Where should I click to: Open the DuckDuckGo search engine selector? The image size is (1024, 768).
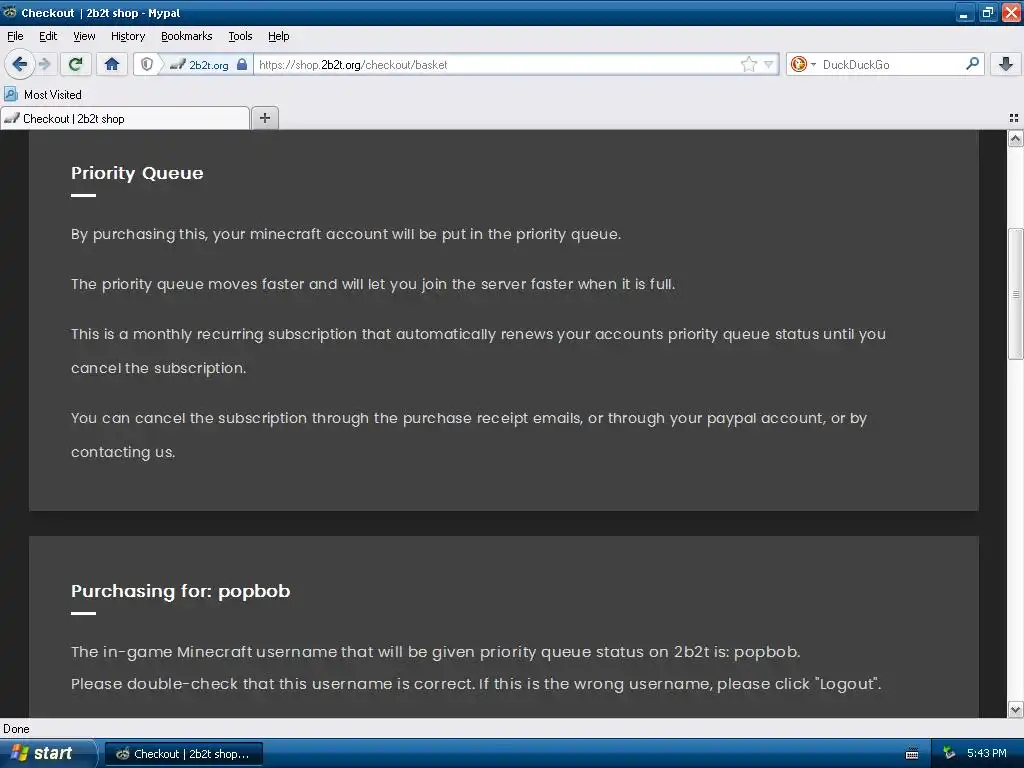pos(803,64)
